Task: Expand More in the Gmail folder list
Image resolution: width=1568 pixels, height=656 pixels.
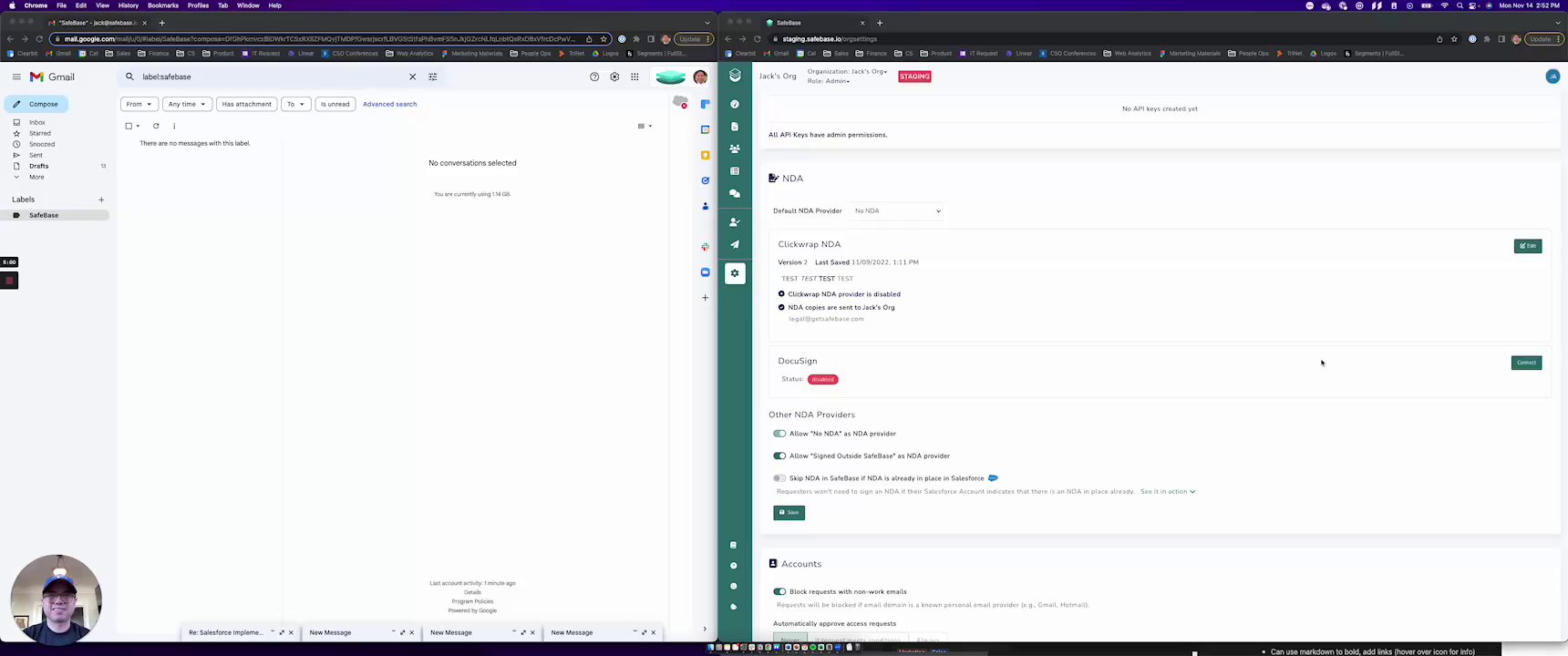Action: click(x=36, y=177)
